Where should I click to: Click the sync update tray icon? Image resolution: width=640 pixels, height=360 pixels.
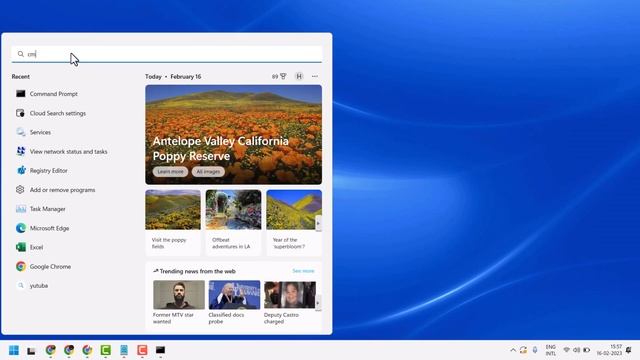pyautogui.click(x=523, y=350)
